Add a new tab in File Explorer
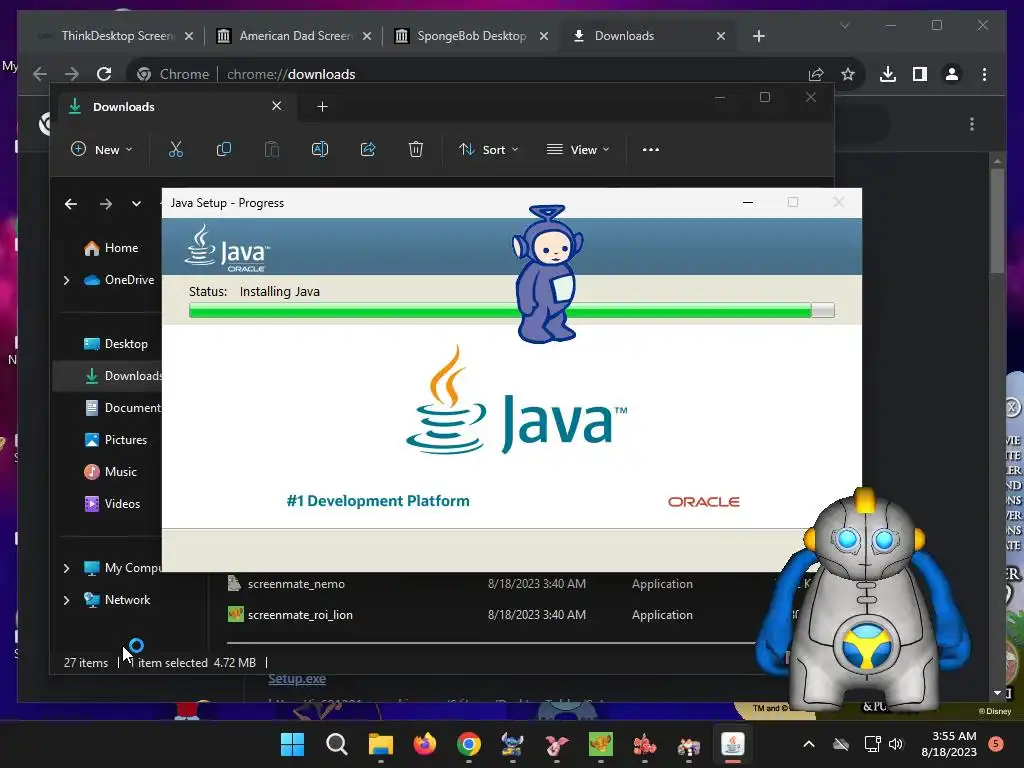 pos(322,106)
